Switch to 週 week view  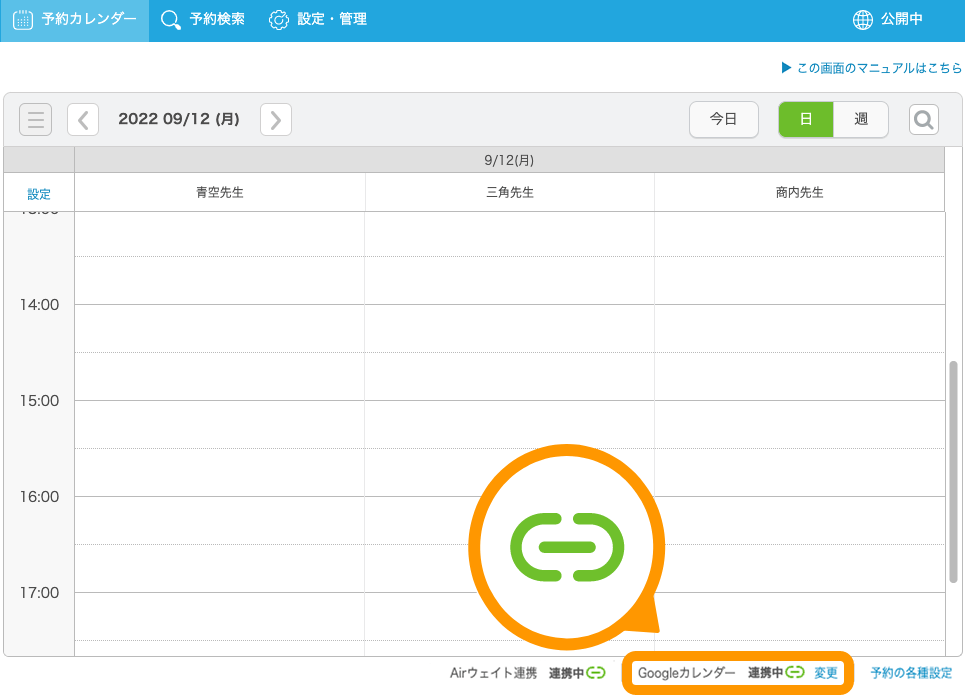(x=861, y=119)
